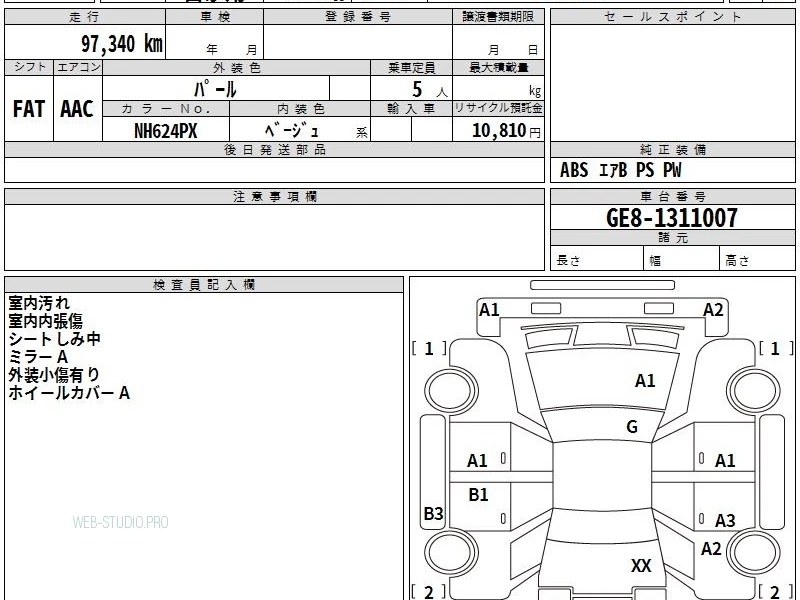
Task: Select equipment text ABS エアB PS PW
Action: [x=620, y=170]
